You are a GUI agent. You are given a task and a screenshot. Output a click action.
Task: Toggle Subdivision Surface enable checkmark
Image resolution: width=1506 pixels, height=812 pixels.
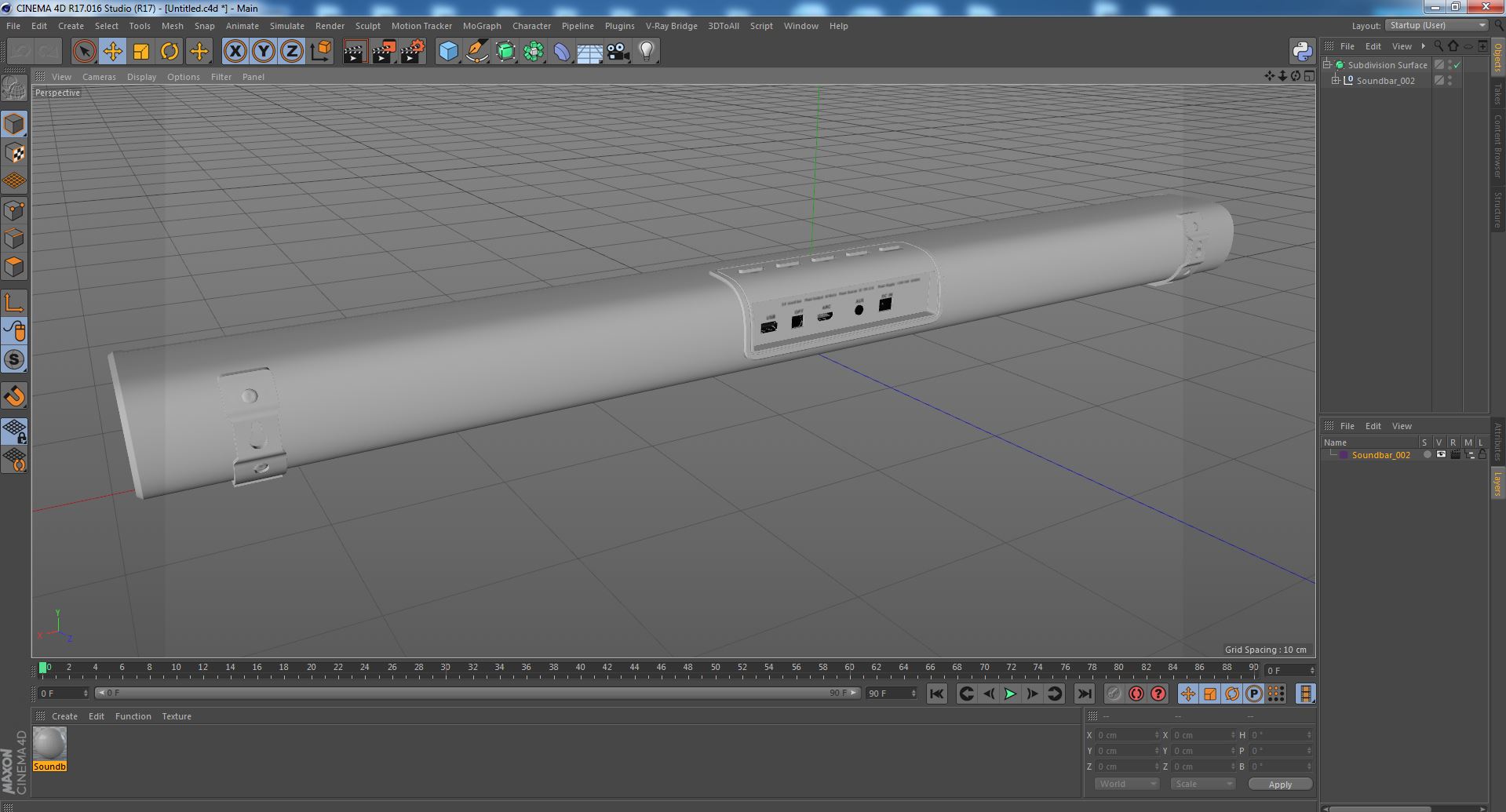tap(1457, 65)
